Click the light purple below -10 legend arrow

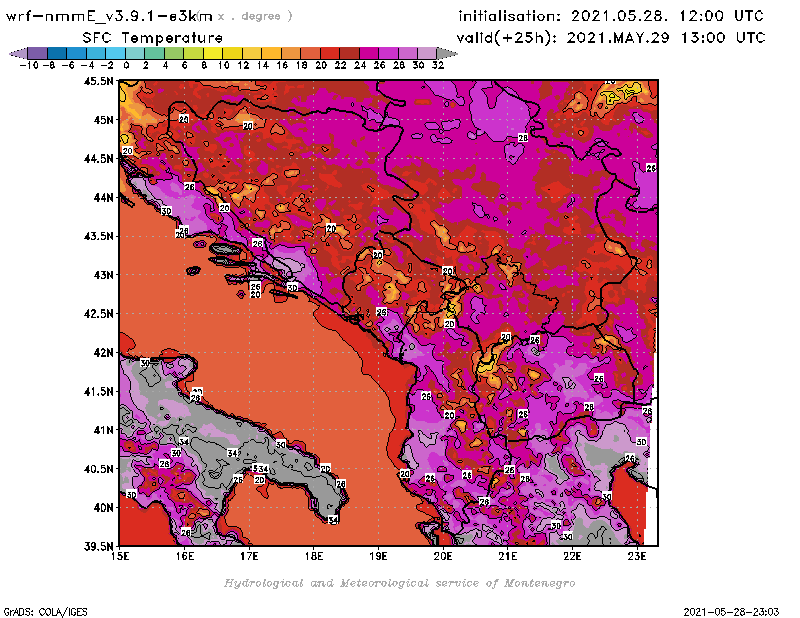tap(18, 53)
